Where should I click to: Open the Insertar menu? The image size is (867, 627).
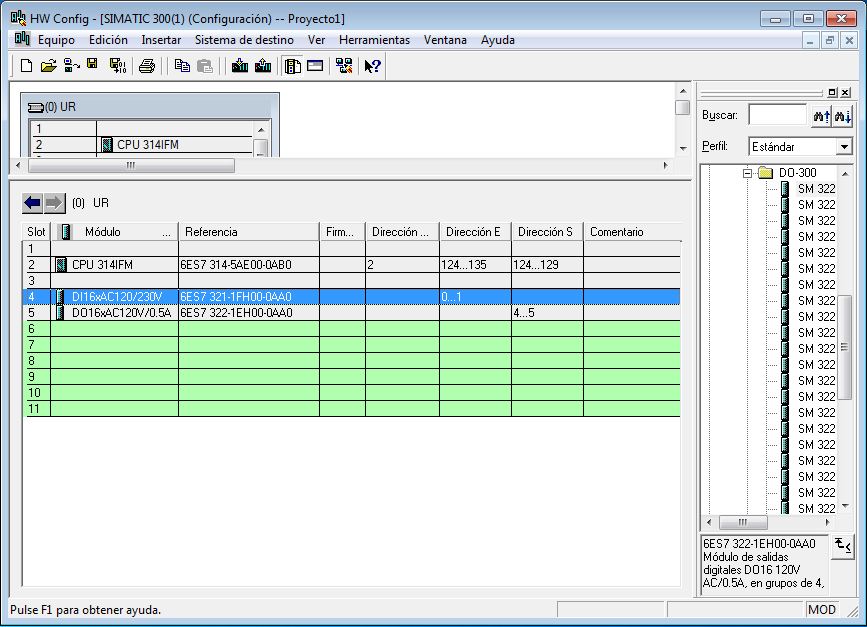161,40
